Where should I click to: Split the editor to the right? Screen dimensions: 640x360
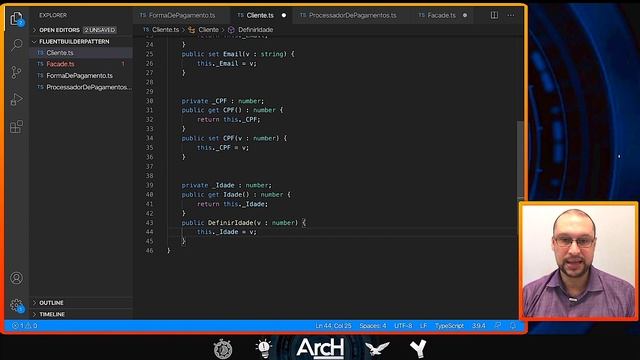pos(494,15)
